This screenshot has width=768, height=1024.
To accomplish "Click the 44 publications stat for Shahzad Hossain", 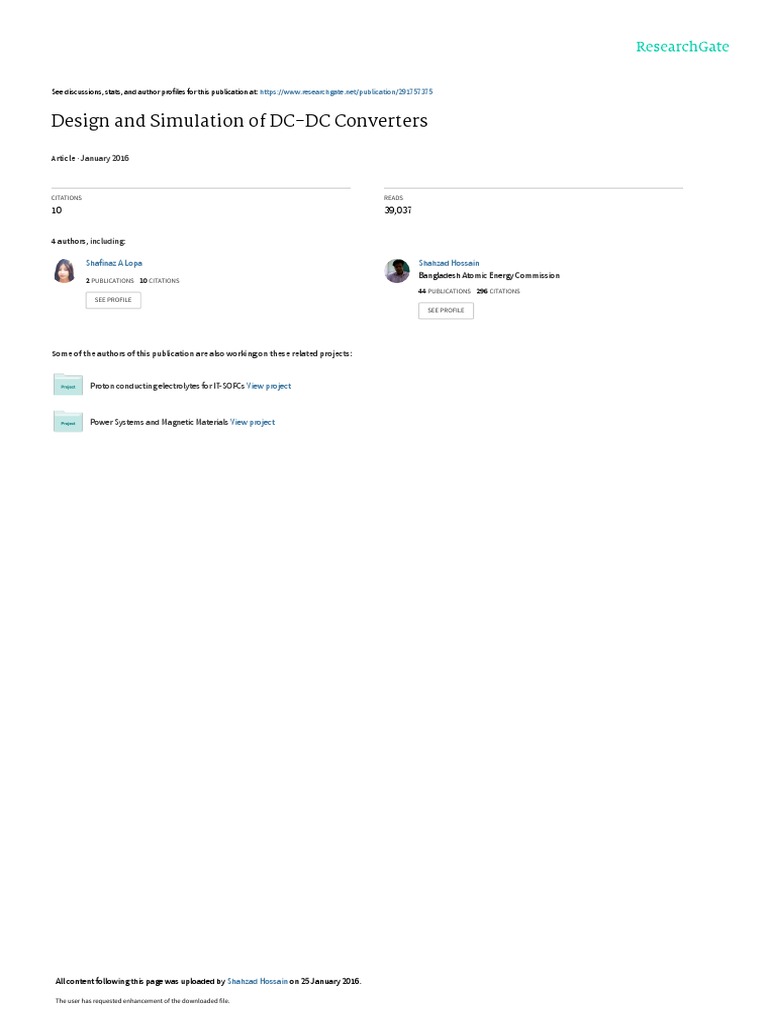I will (444, 291).
